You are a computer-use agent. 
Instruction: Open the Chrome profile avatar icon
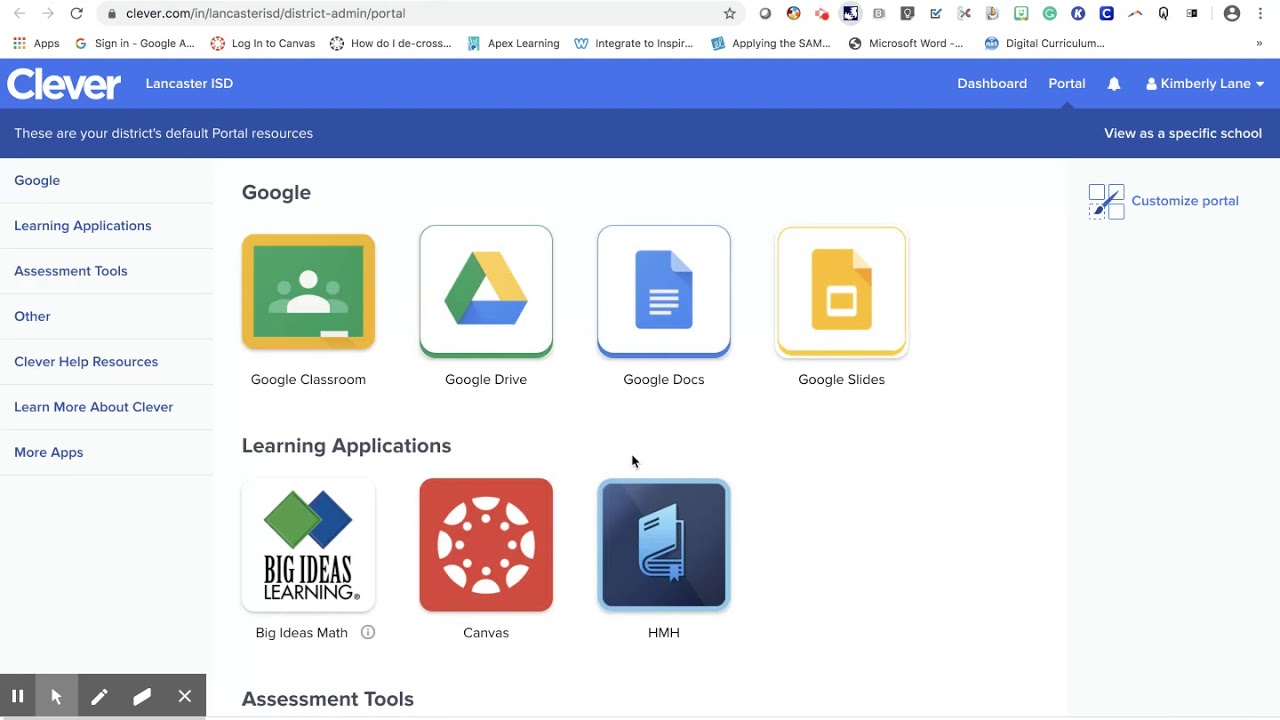point(1232,13)
